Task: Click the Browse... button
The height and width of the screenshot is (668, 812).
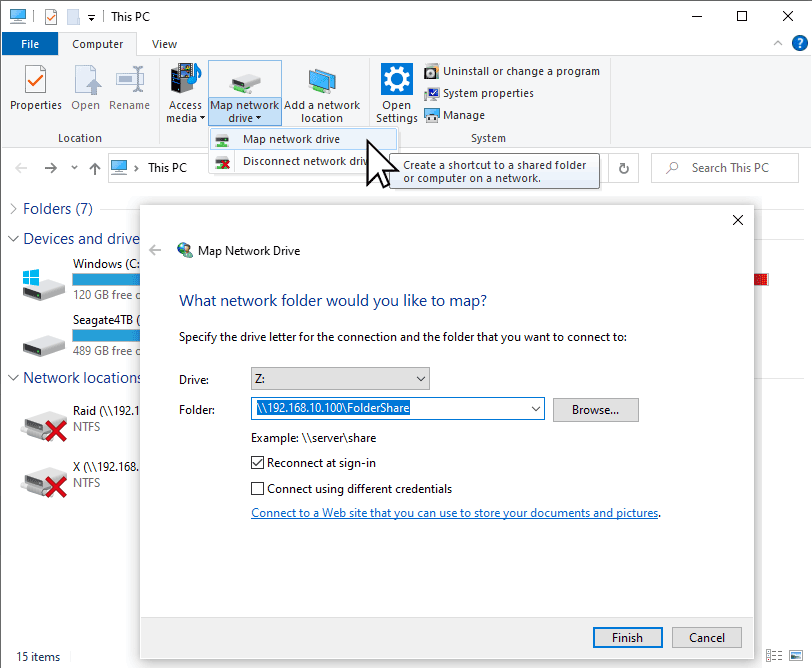Action: coord(596,410)
